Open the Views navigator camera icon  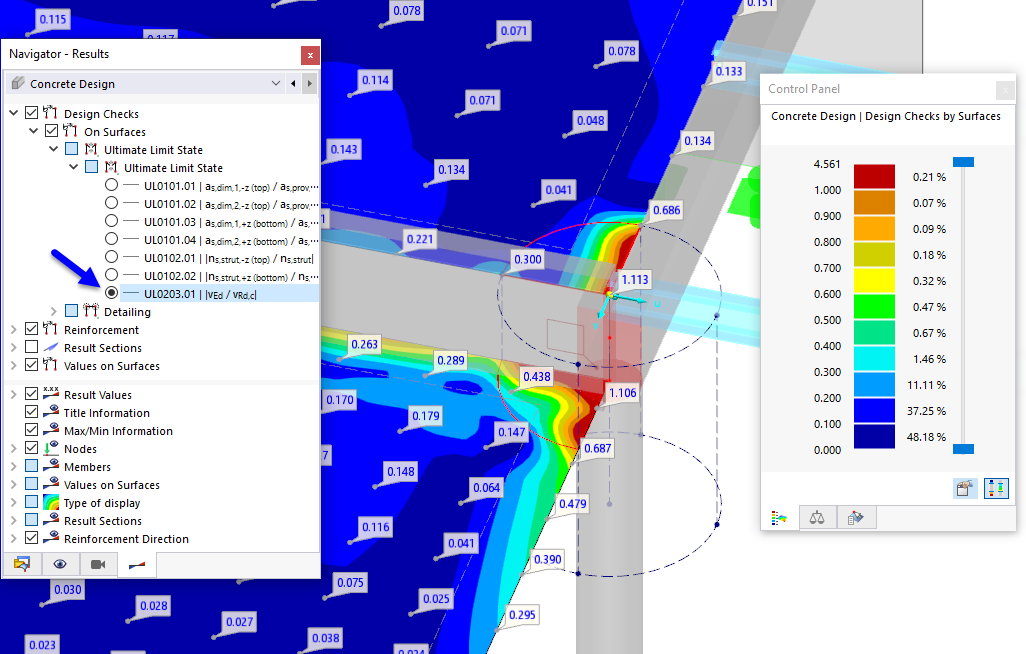pyautogui.click(x=99, y=565)
